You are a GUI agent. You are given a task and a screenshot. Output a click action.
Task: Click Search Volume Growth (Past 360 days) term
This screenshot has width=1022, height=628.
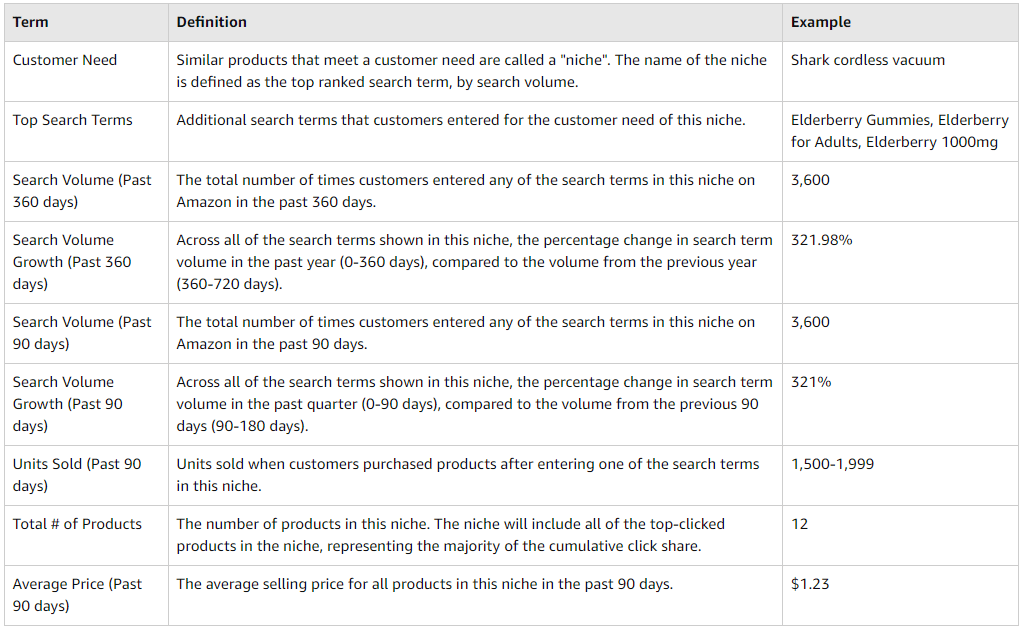[72, 262]
